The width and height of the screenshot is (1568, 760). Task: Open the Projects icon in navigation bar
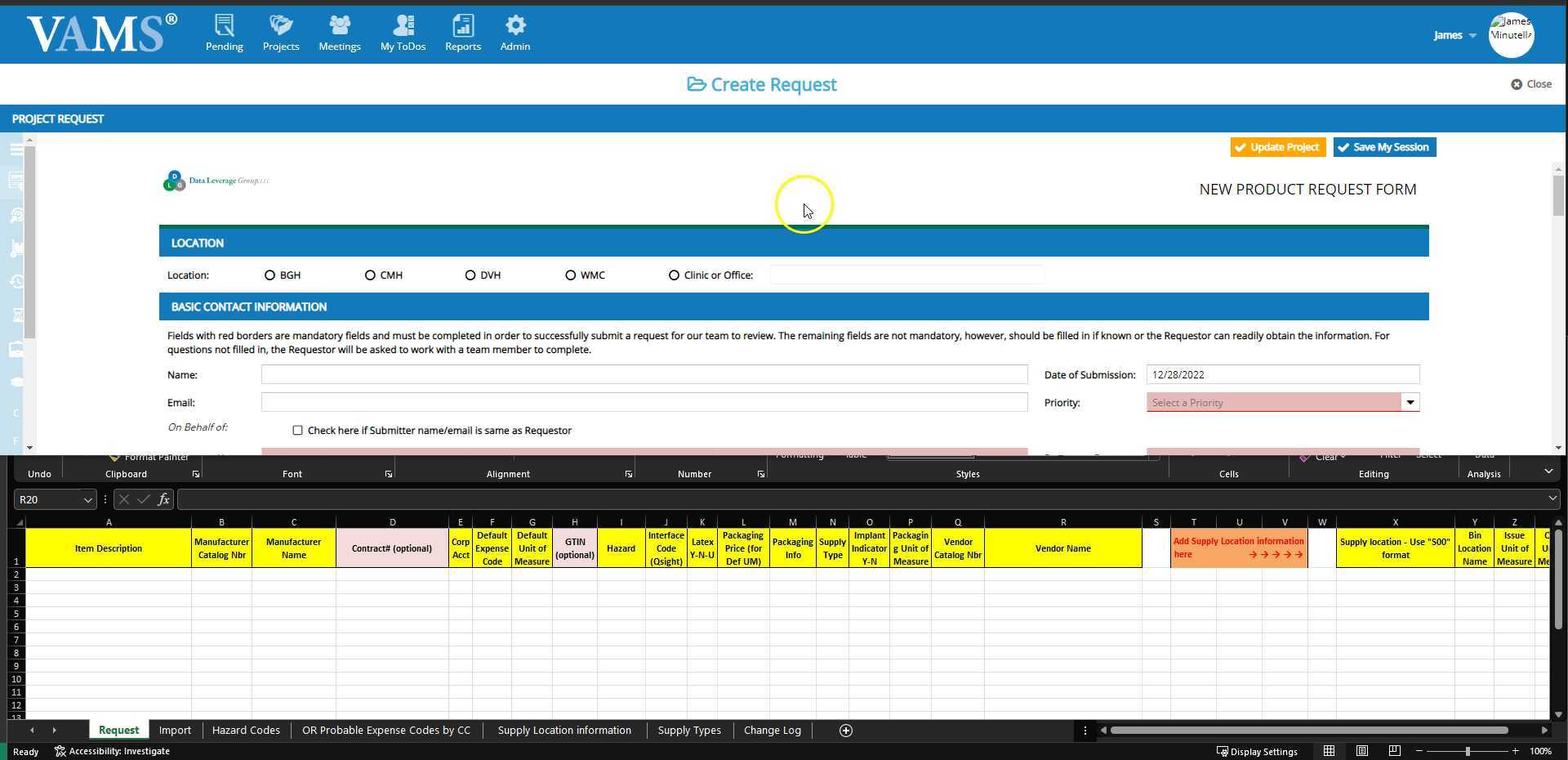coord(280,34)
